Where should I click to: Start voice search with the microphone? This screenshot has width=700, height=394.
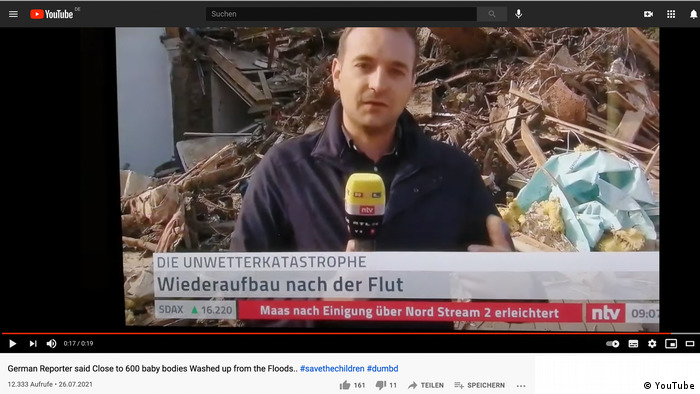pyautogui.click(x=518, y=14)
